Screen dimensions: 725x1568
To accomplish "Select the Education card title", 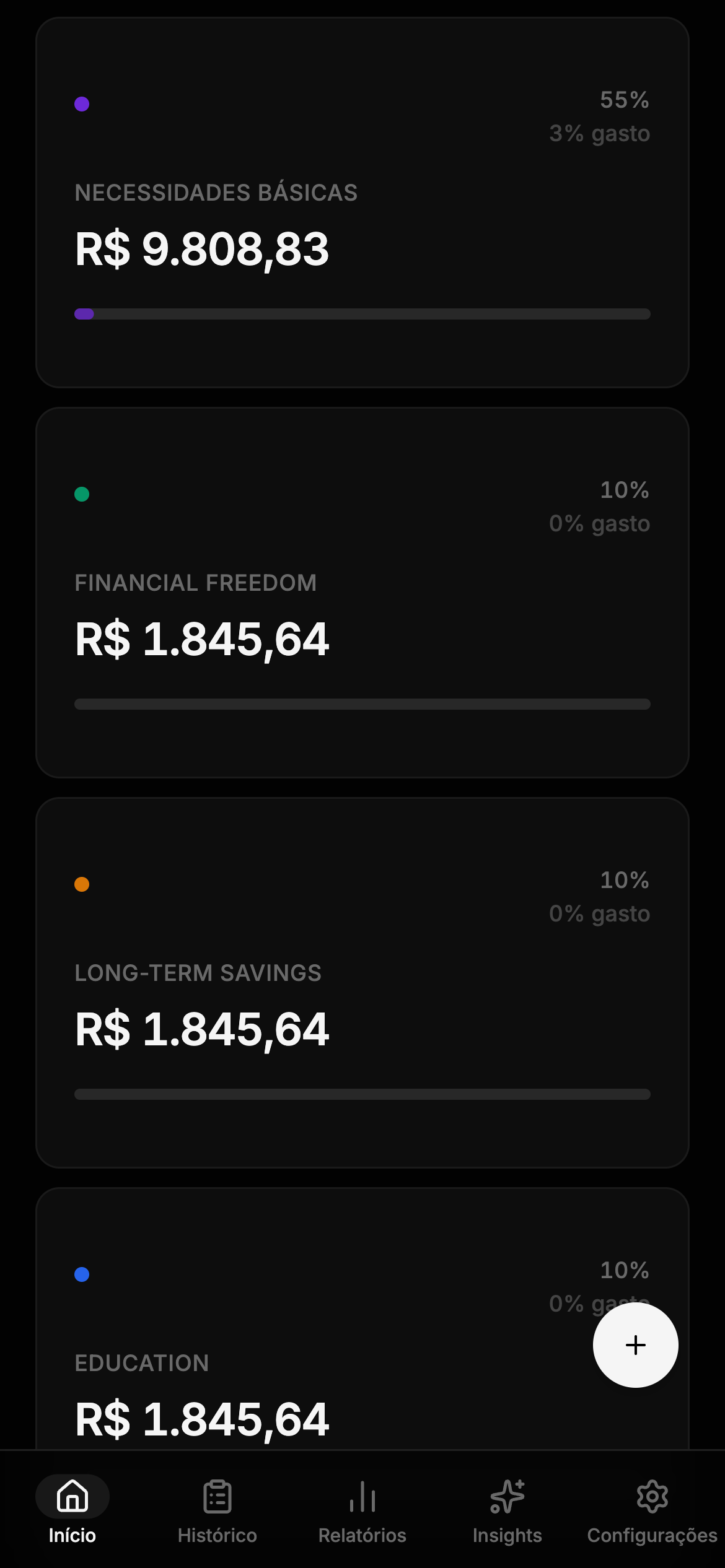I will point(142,1363).
